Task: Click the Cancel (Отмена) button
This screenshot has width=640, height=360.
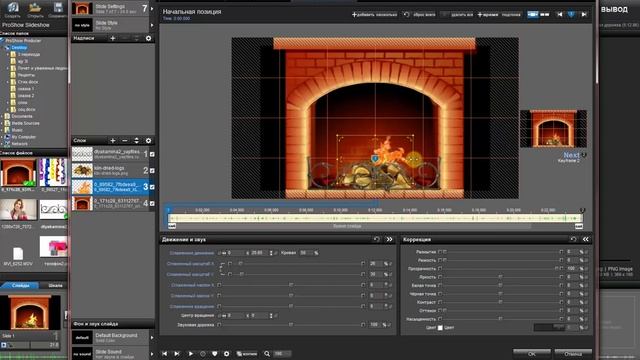Action: (x=573, y=353)
